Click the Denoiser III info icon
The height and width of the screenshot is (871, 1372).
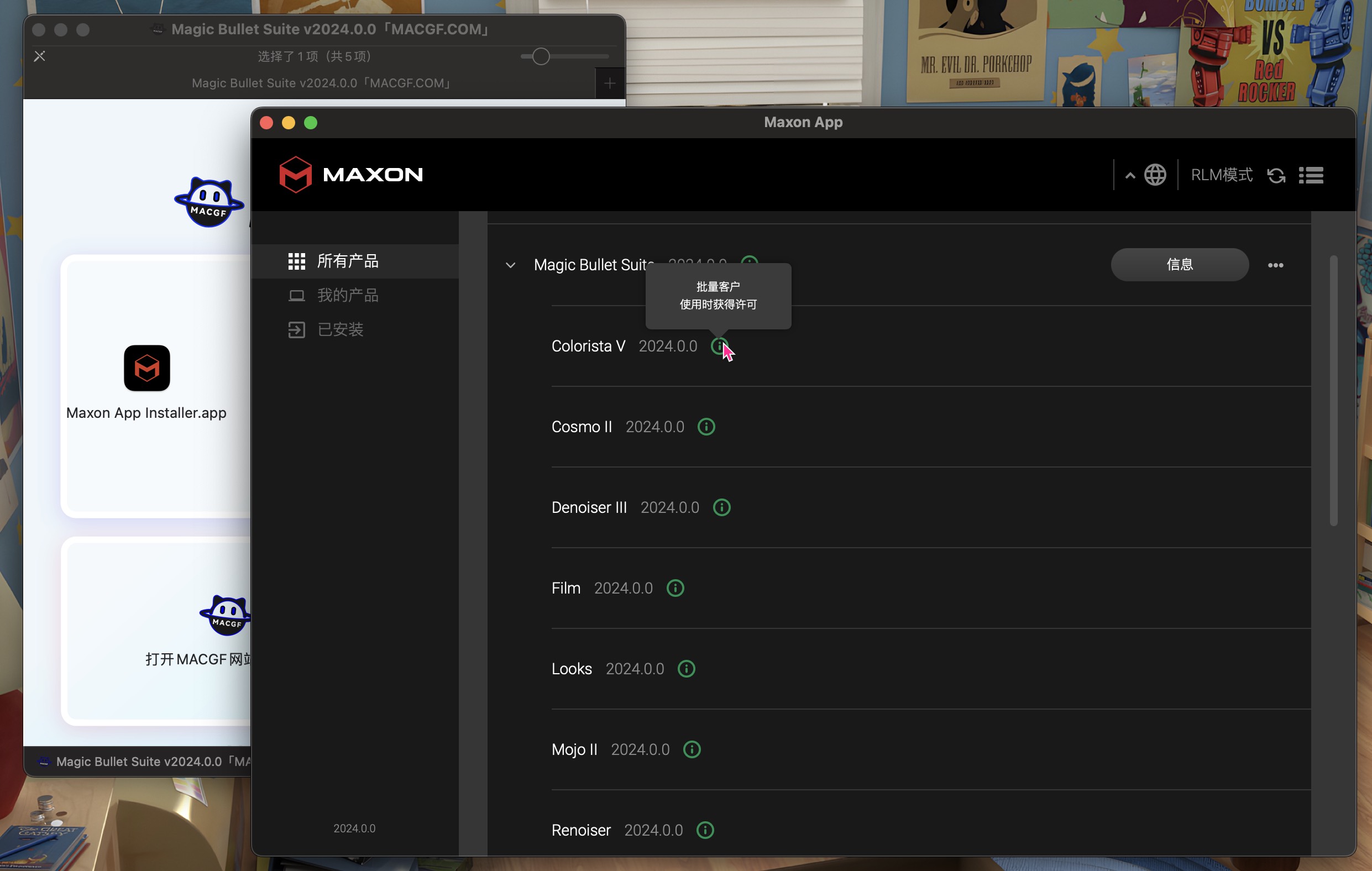[721, 507]
